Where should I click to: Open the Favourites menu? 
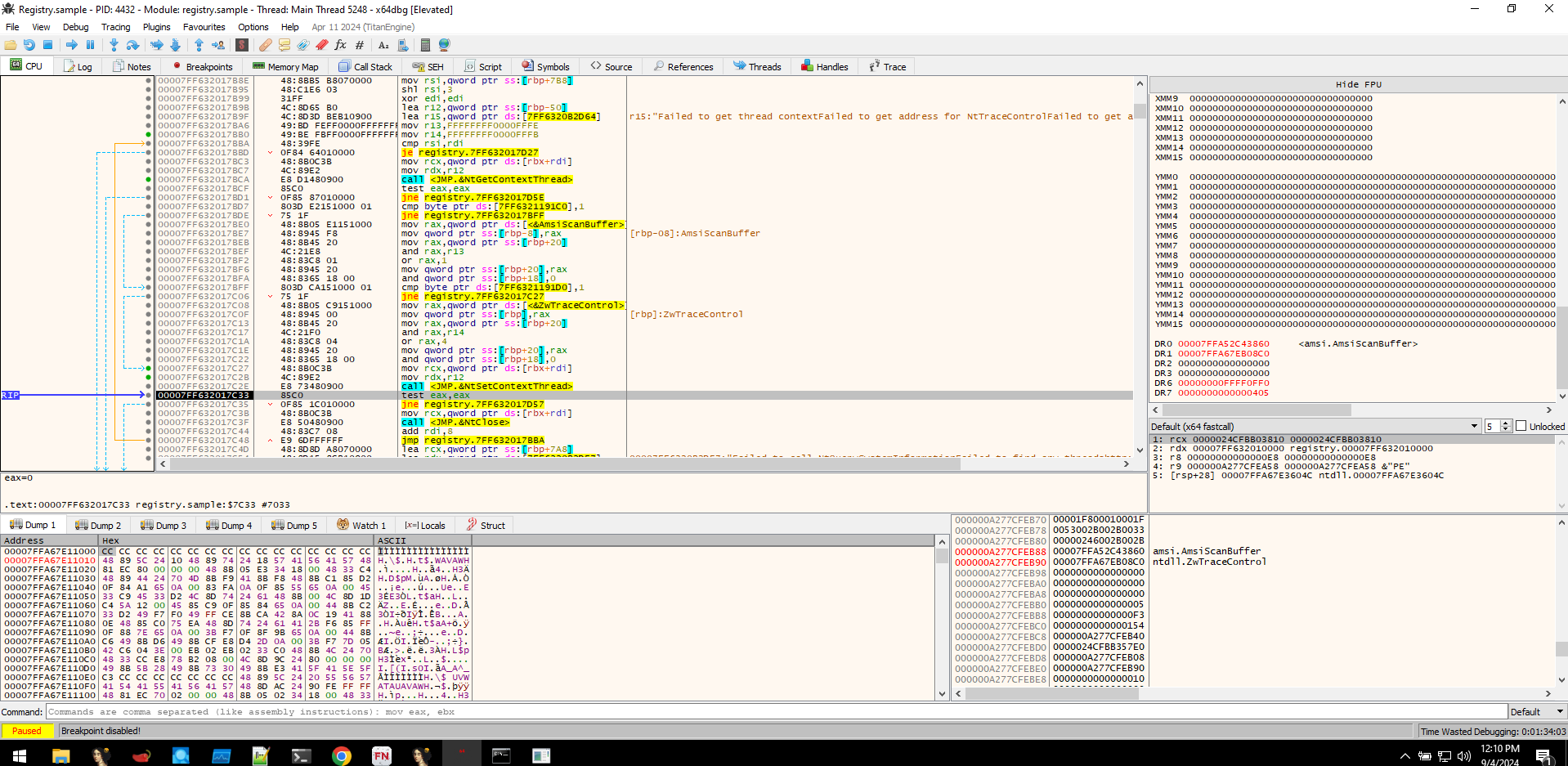pos(204,27)
